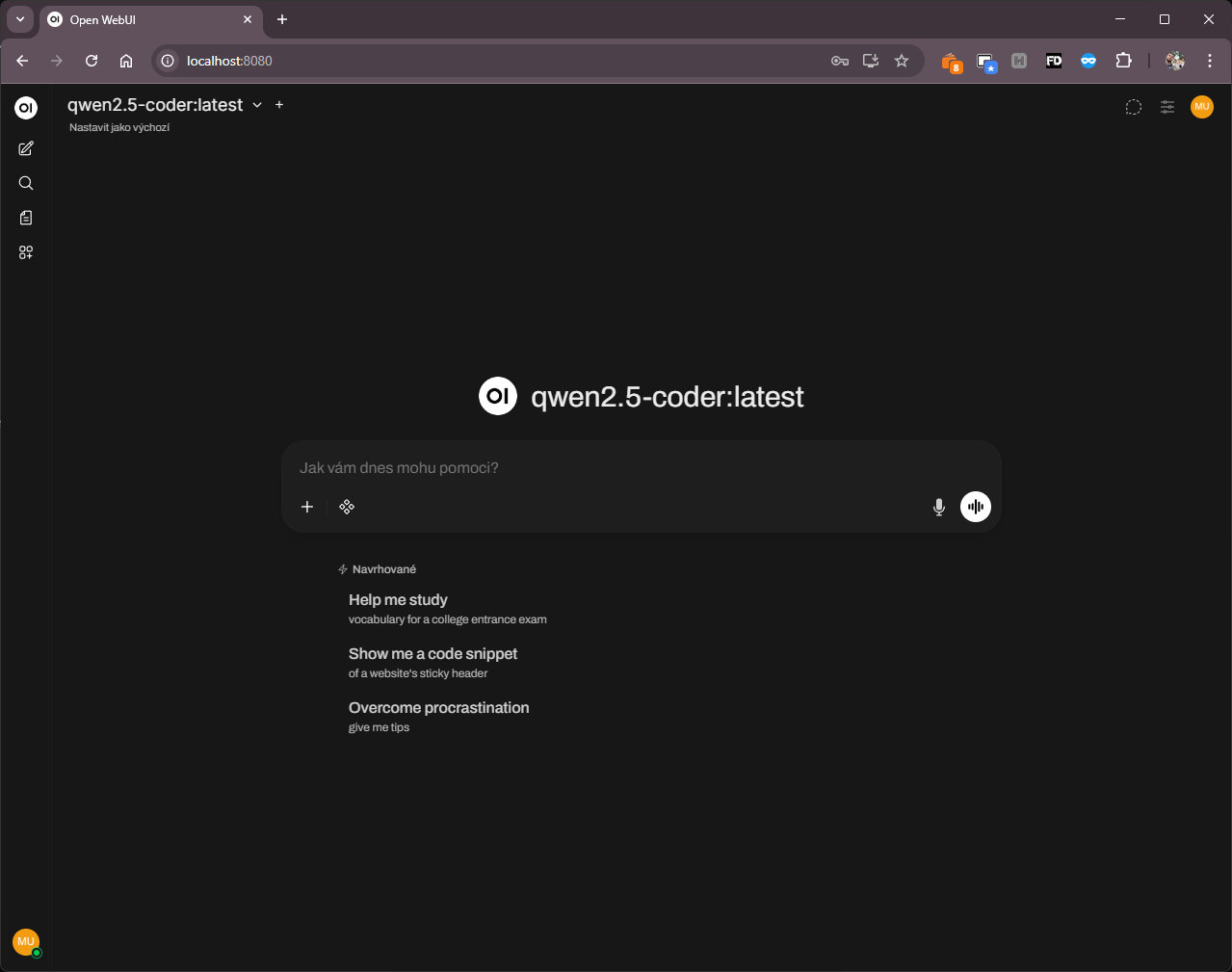Bookmark this page with the star icon
Screen dimensions: 1232x972
[x=901, y=61]
